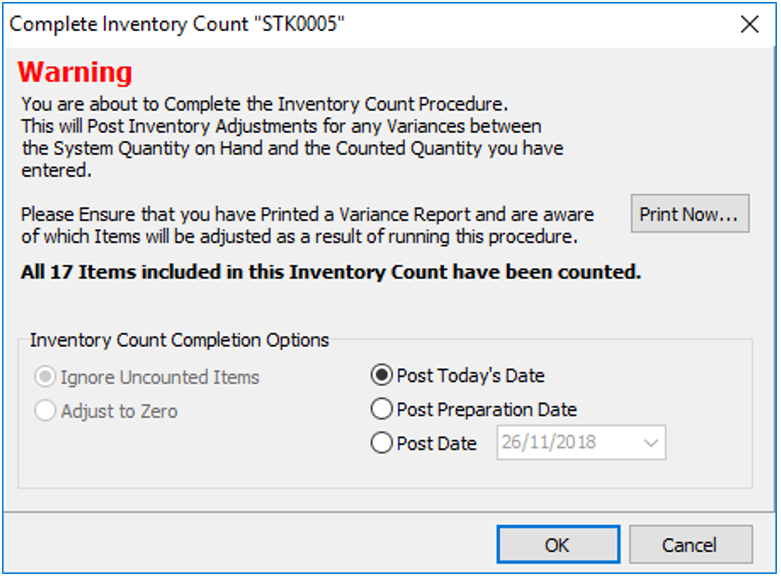Close the Complete Inventory Count dialog
The width and height of the screenshot is (781, 576).
749,25
